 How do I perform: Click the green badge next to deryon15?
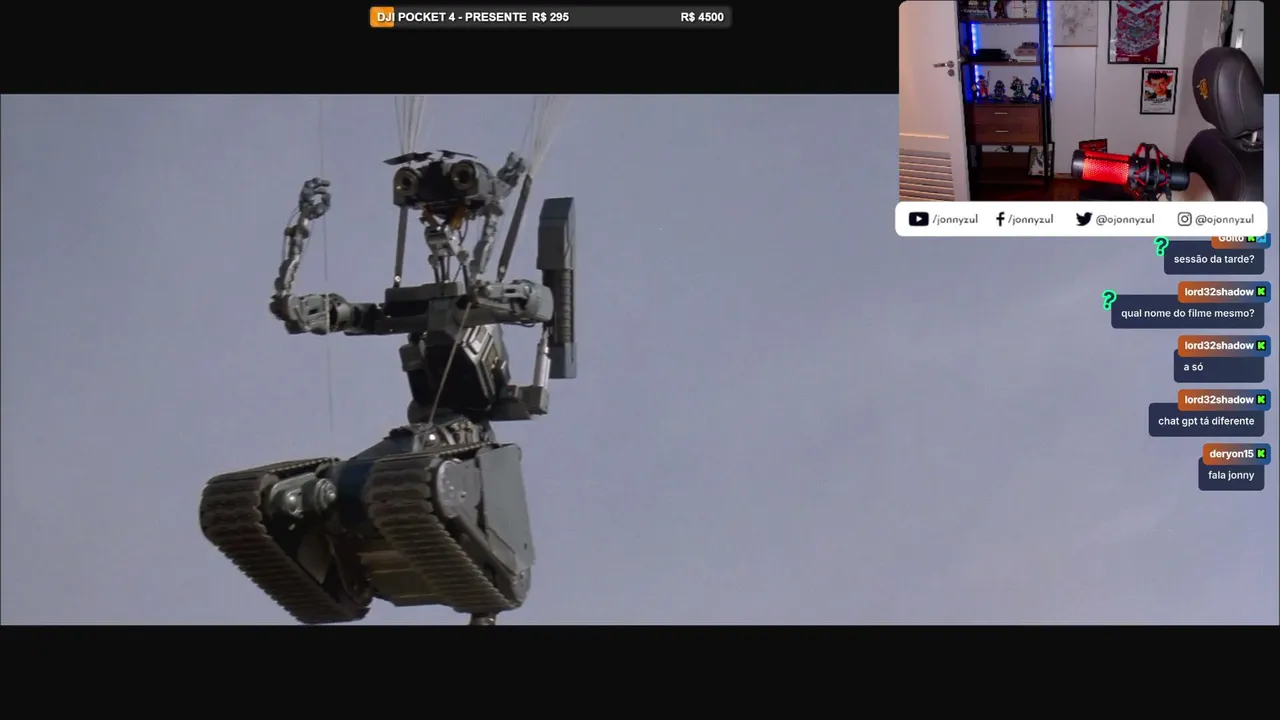[x=1261, y=454]
